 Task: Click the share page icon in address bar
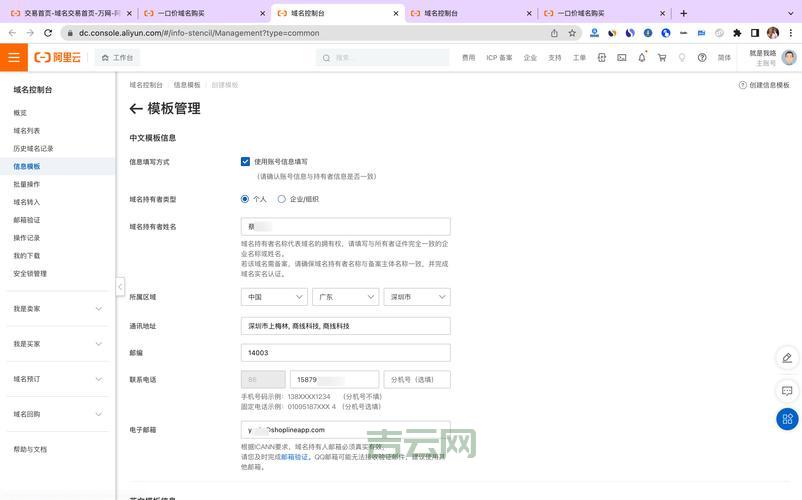[x=554, y=33]
